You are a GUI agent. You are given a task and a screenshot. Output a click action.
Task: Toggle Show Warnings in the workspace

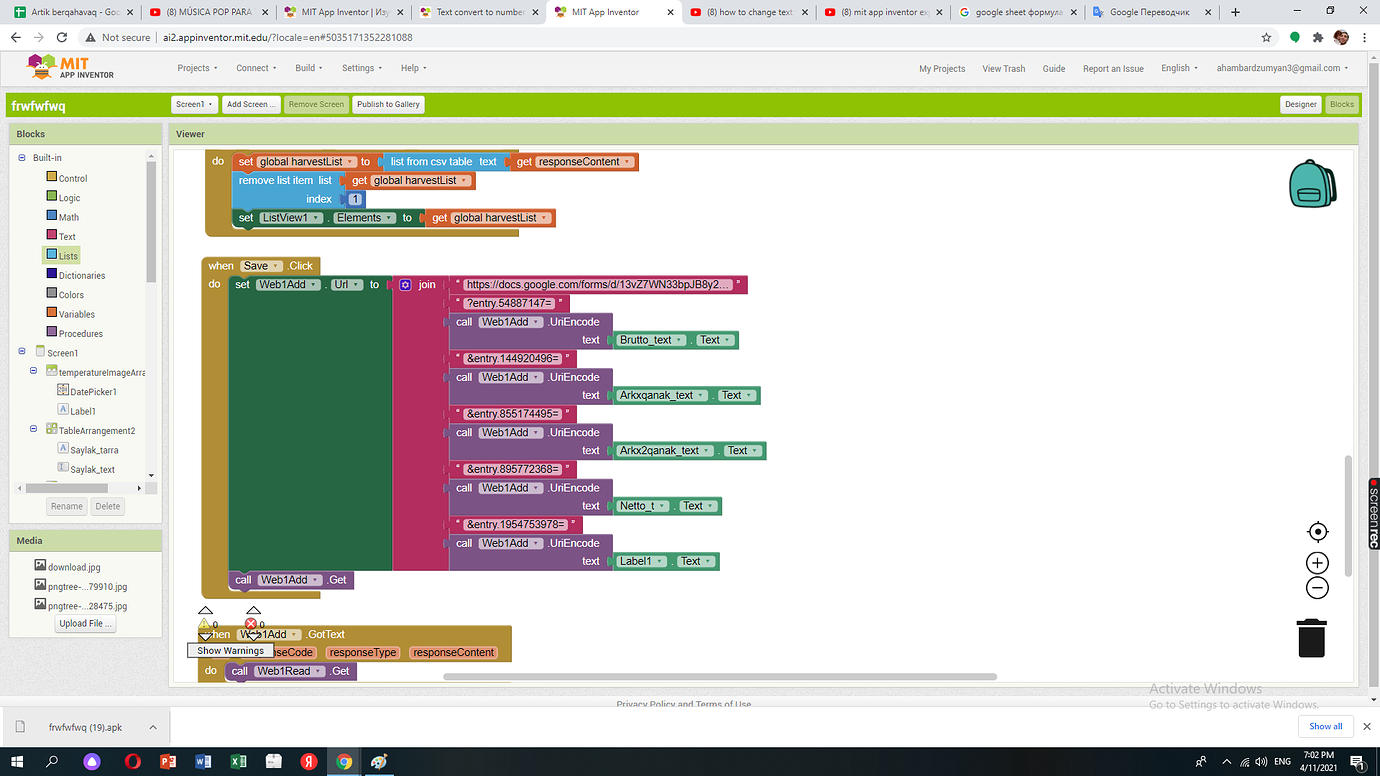click(x=230, y=650)
